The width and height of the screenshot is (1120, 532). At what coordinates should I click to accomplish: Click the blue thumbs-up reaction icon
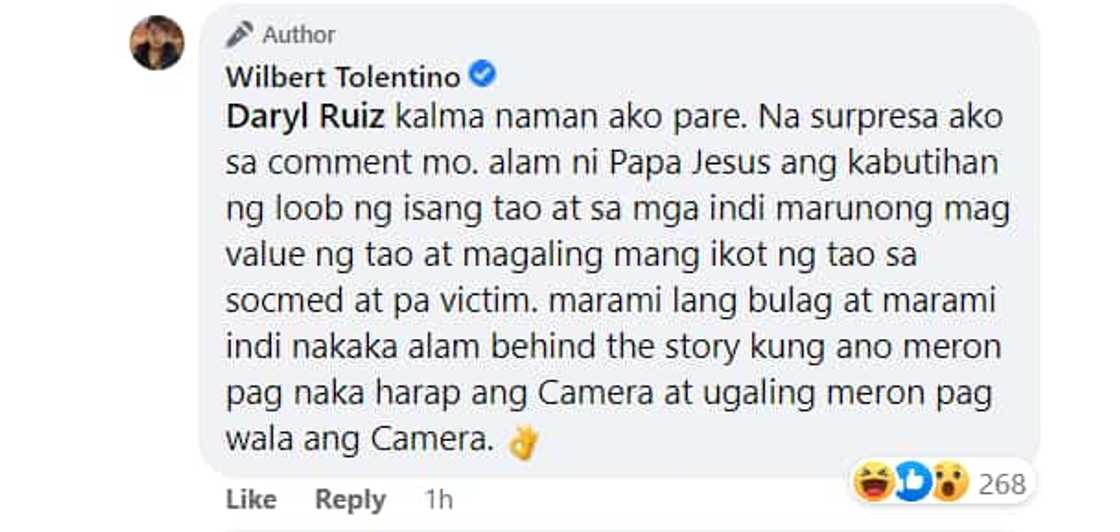909,484
